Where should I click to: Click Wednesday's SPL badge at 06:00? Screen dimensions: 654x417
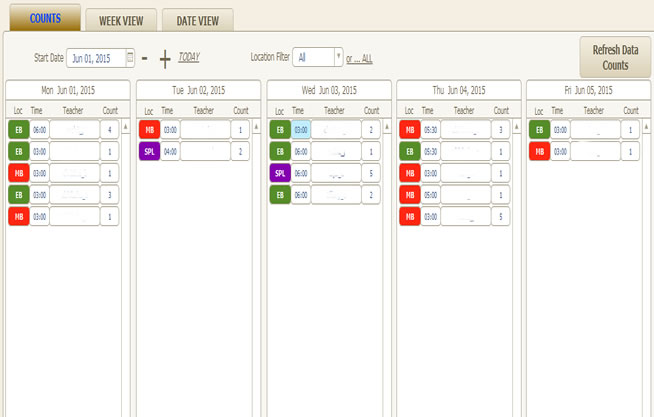(x=280, y=173)
